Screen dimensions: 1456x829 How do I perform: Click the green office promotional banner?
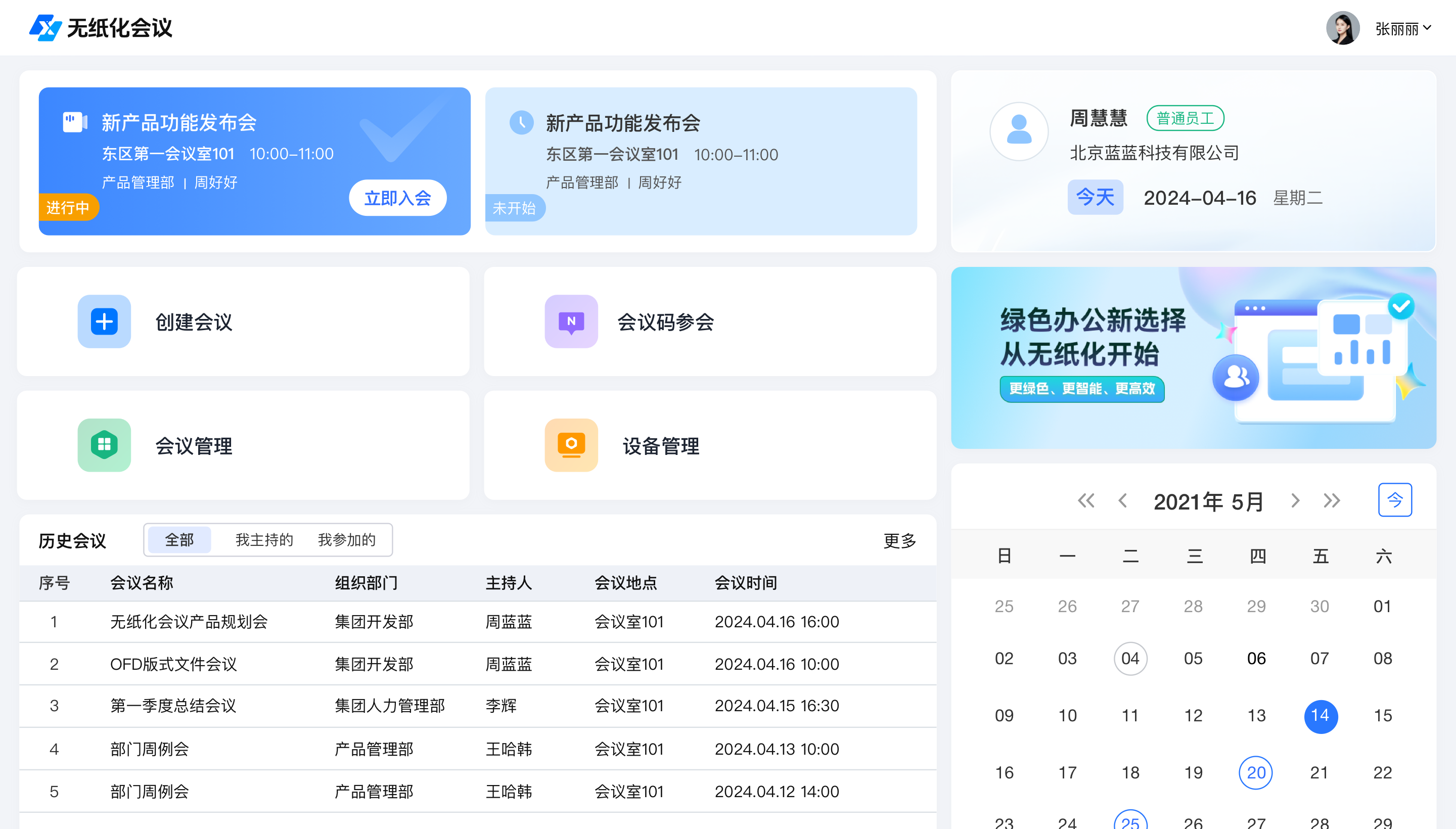coord(1194,358)
